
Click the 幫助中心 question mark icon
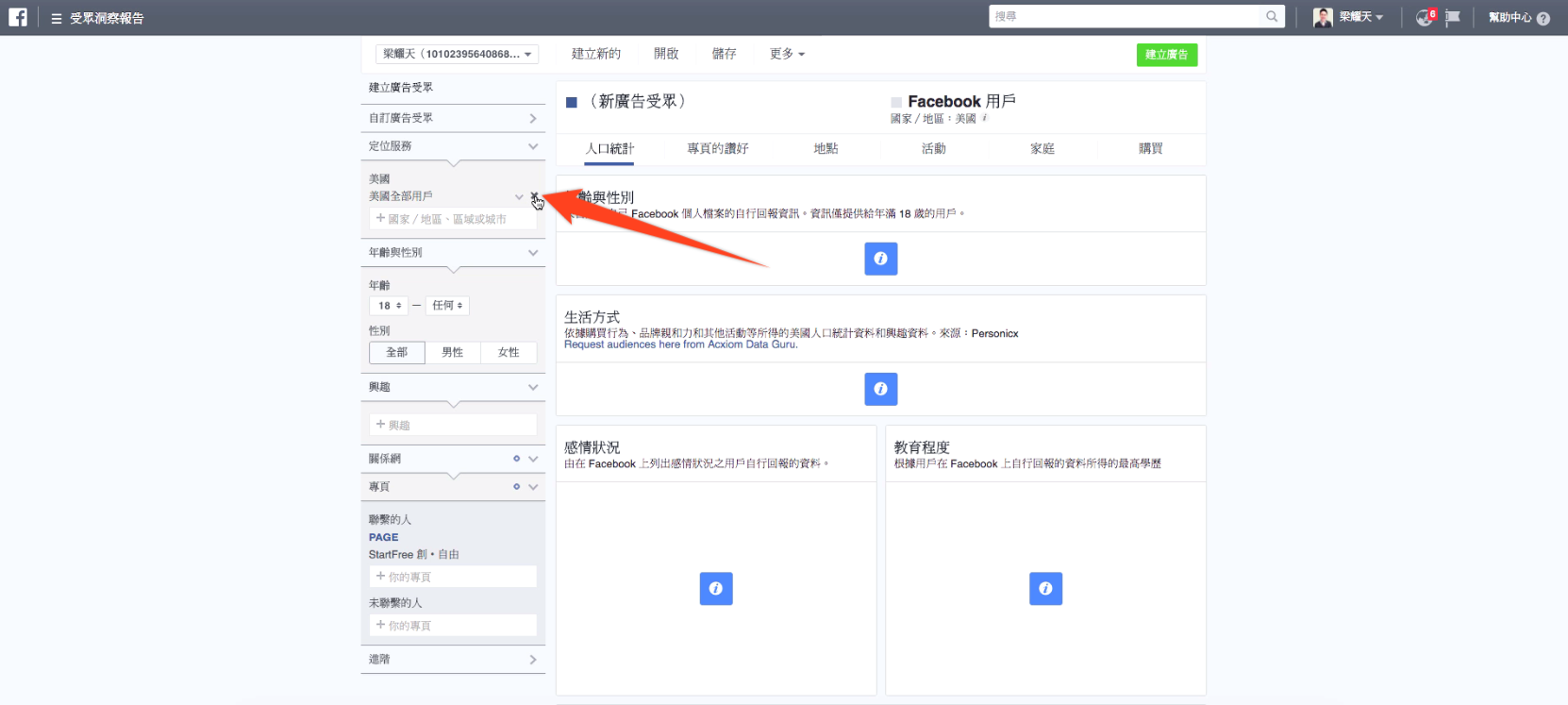[x=1543, y=18]
